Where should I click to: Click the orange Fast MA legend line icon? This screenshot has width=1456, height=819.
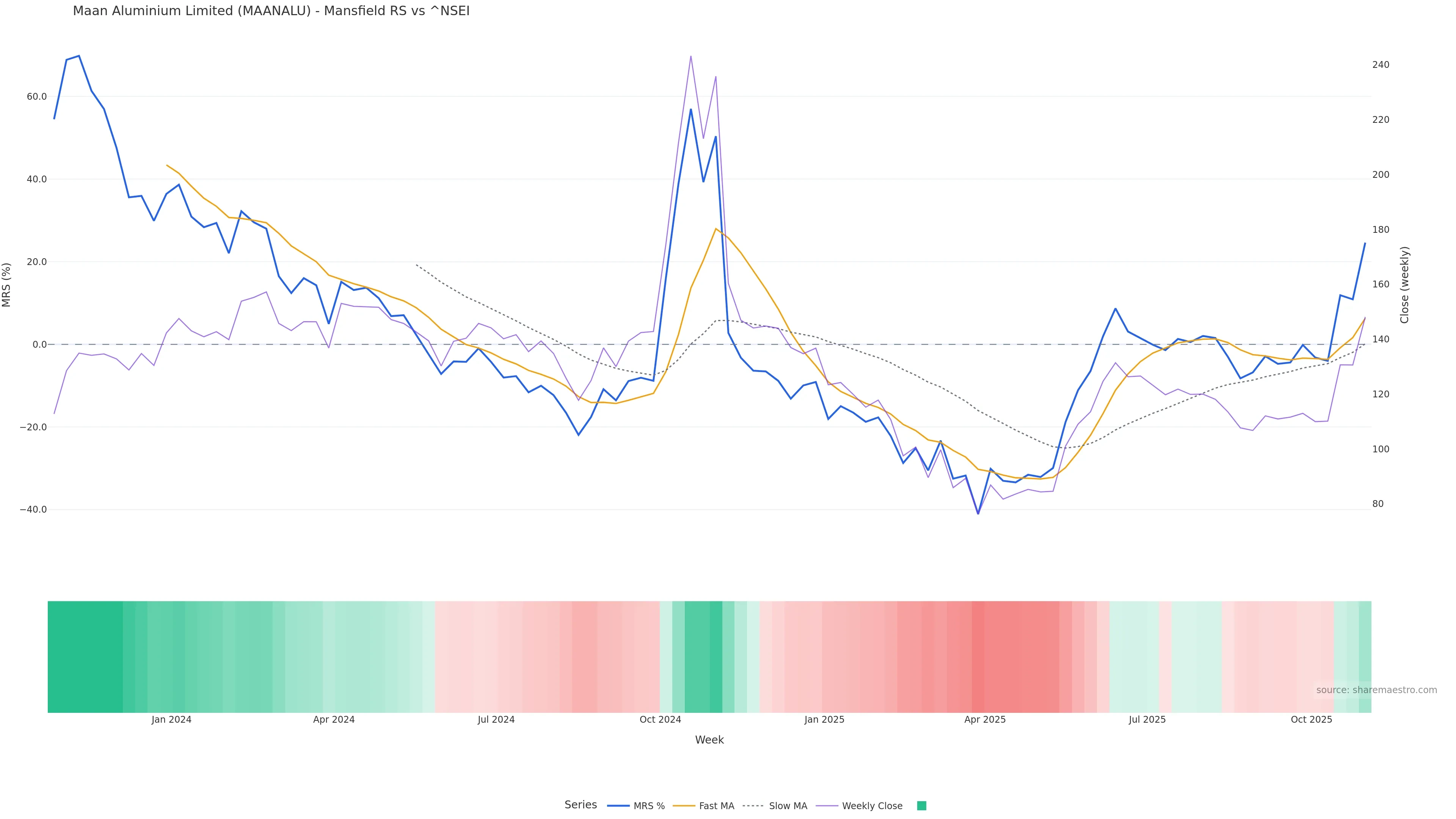[684, 806]
